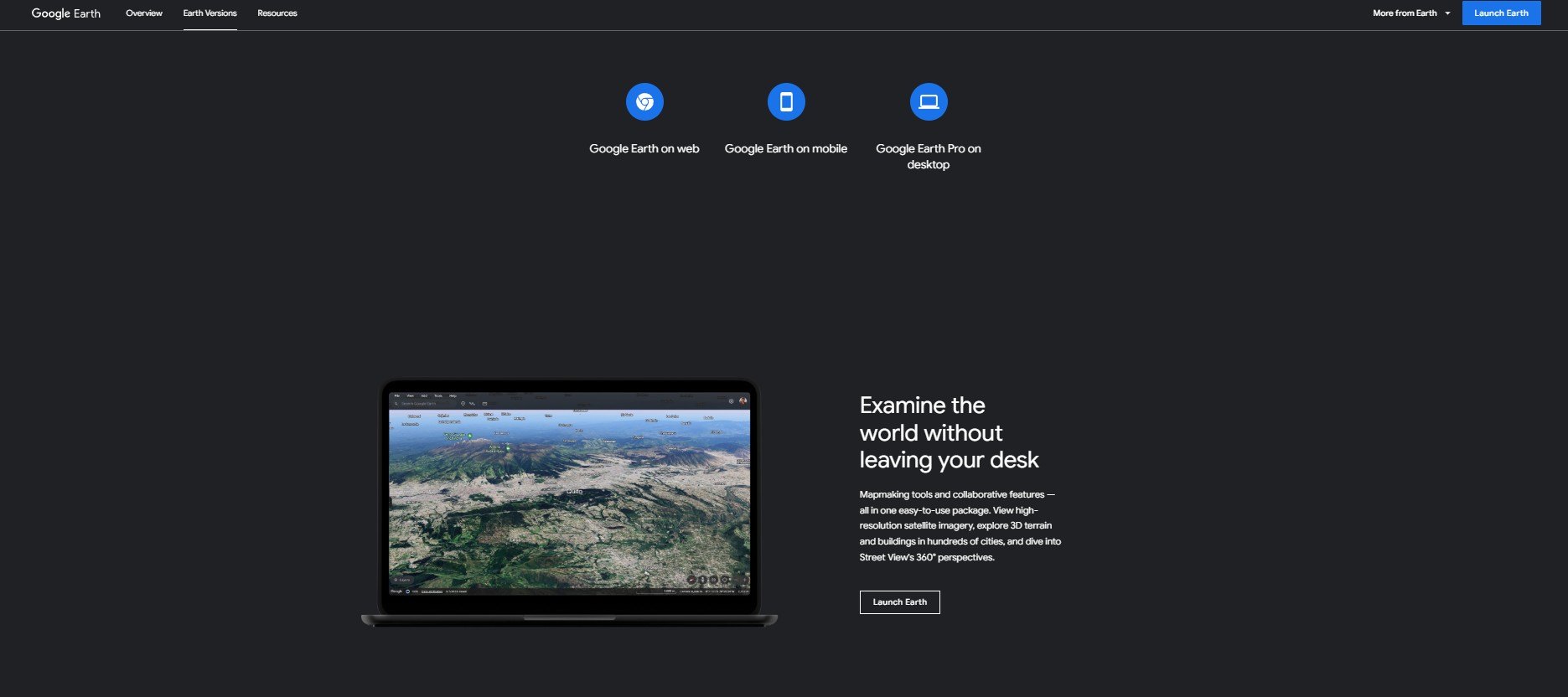Click the blue Launch Earth button in header
Viewport: 1568px width, 697px height.
pyautogui.click(x=1501, y=13)
